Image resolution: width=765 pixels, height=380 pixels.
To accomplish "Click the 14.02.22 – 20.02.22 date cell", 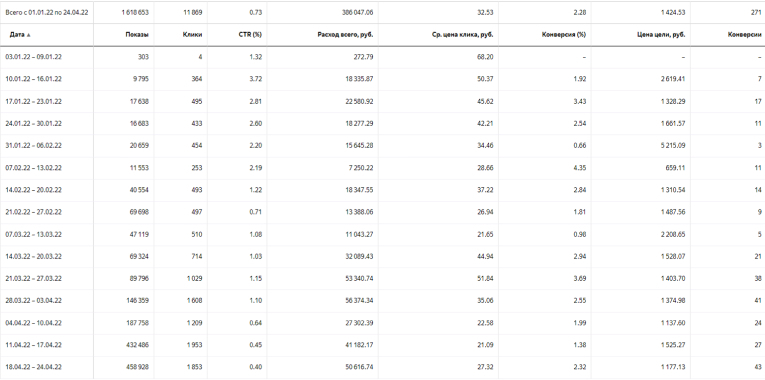I will (34, 190).
